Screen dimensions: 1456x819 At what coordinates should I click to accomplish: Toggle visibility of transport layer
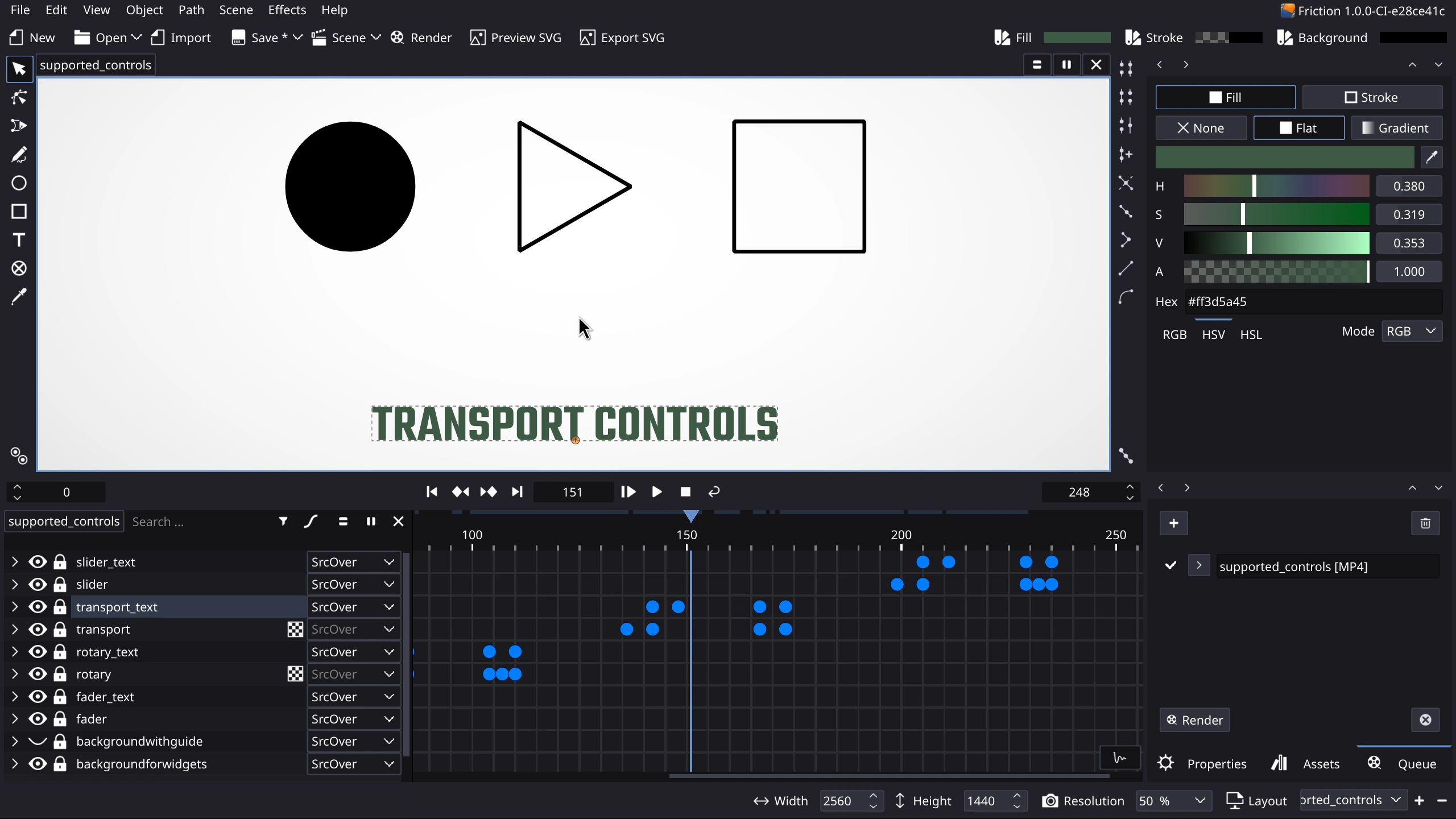tap(37, 628)
